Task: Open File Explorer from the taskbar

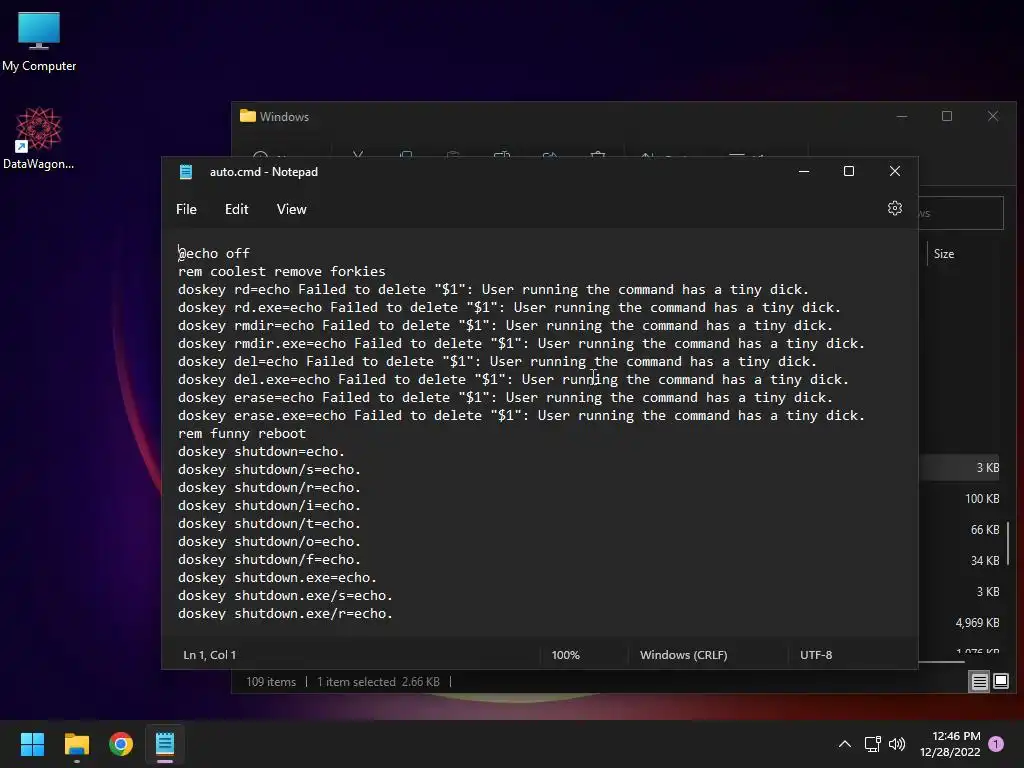Action: pos(76,744)
